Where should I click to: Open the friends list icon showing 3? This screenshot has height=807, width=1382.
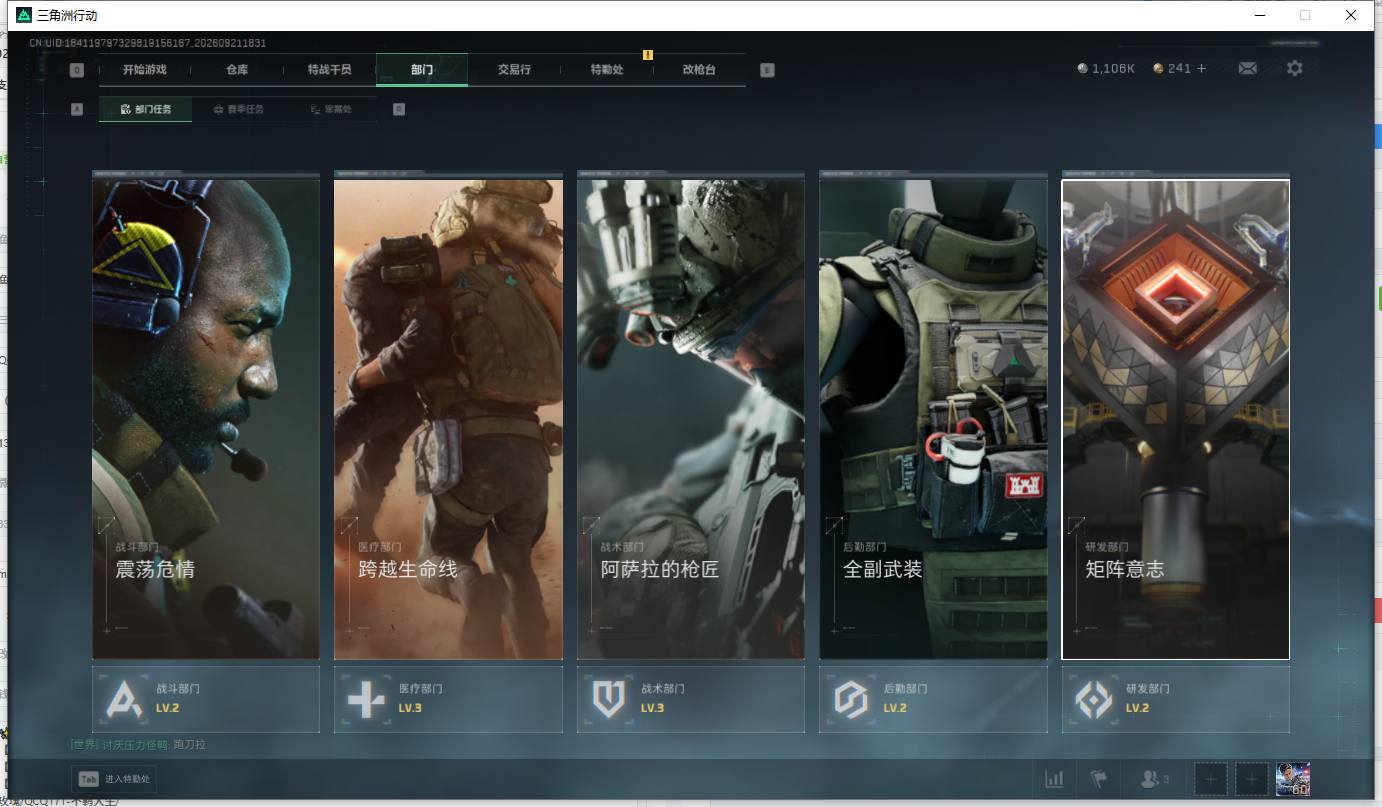[x=1155, y=779]
